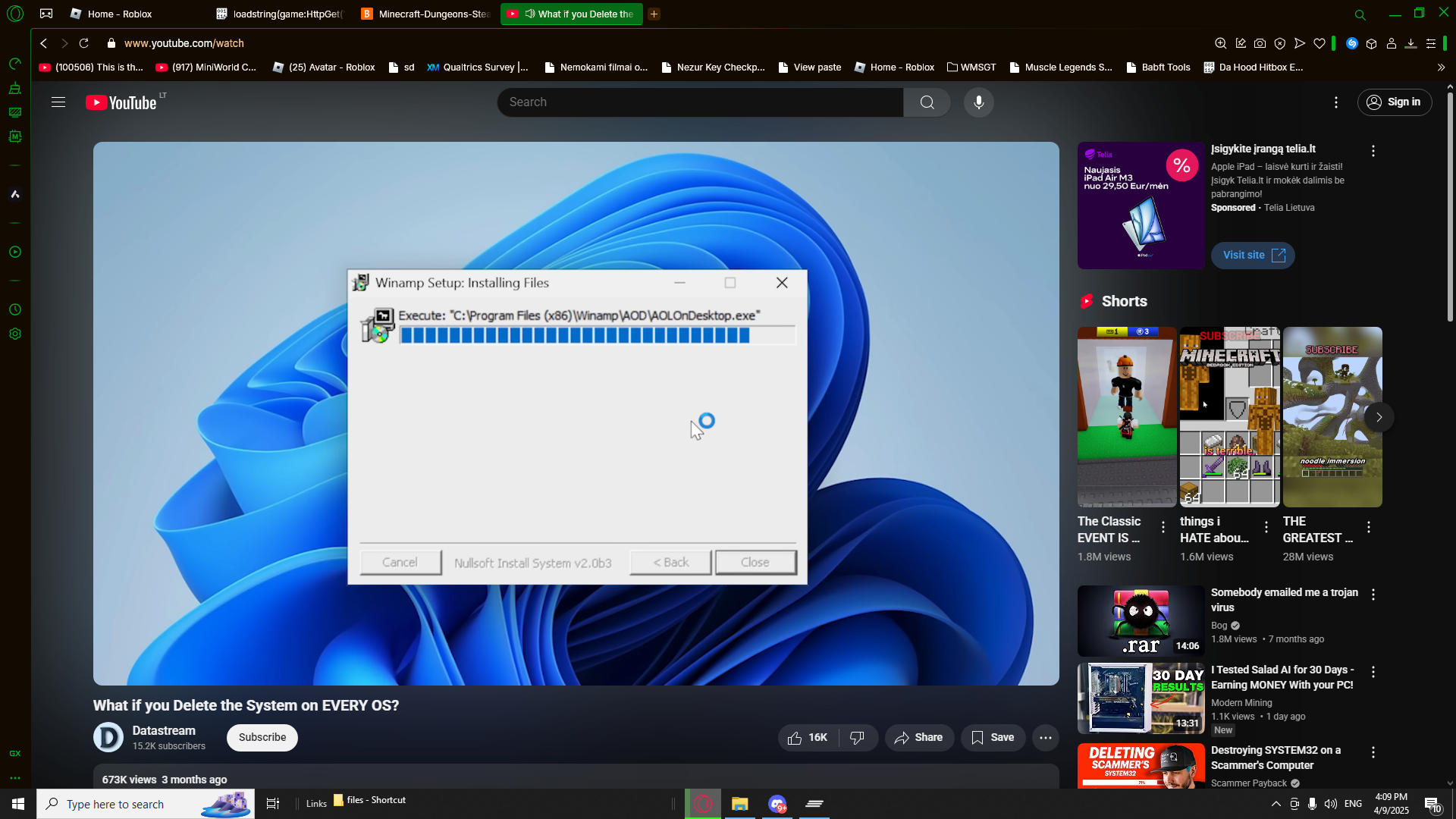Open File Explorer from the taskbar
This screenshot has width=1456, height=819.
tap(739, 804)
